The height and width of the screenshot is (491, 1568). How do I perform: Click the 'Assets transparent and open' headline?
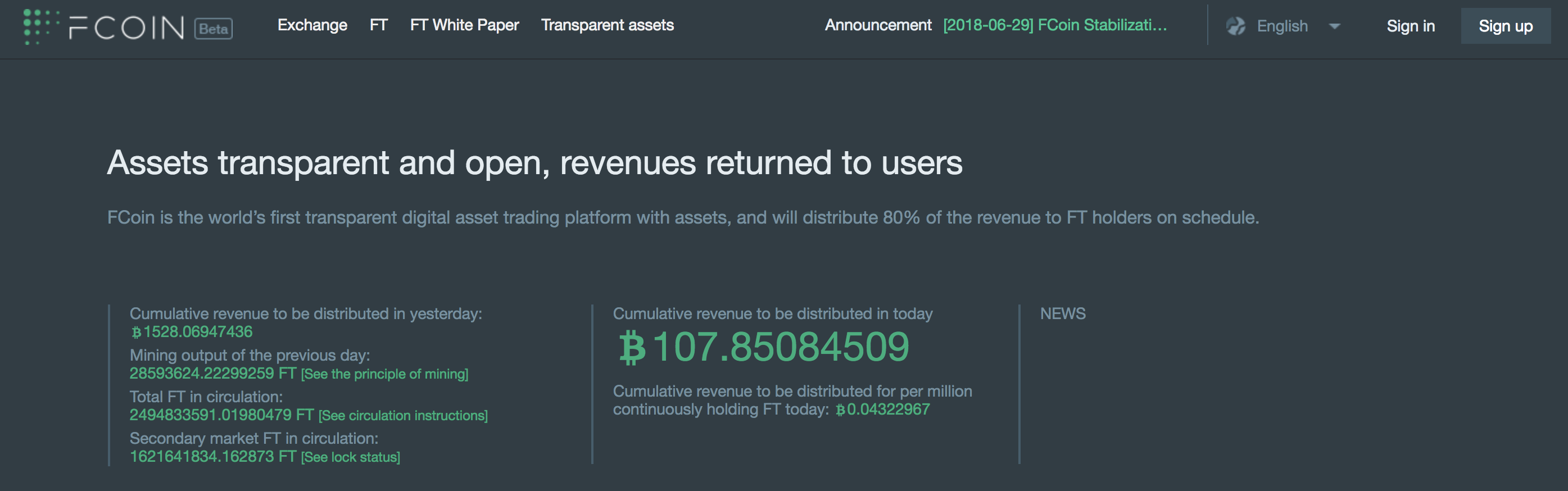click(x=534, y=162)
